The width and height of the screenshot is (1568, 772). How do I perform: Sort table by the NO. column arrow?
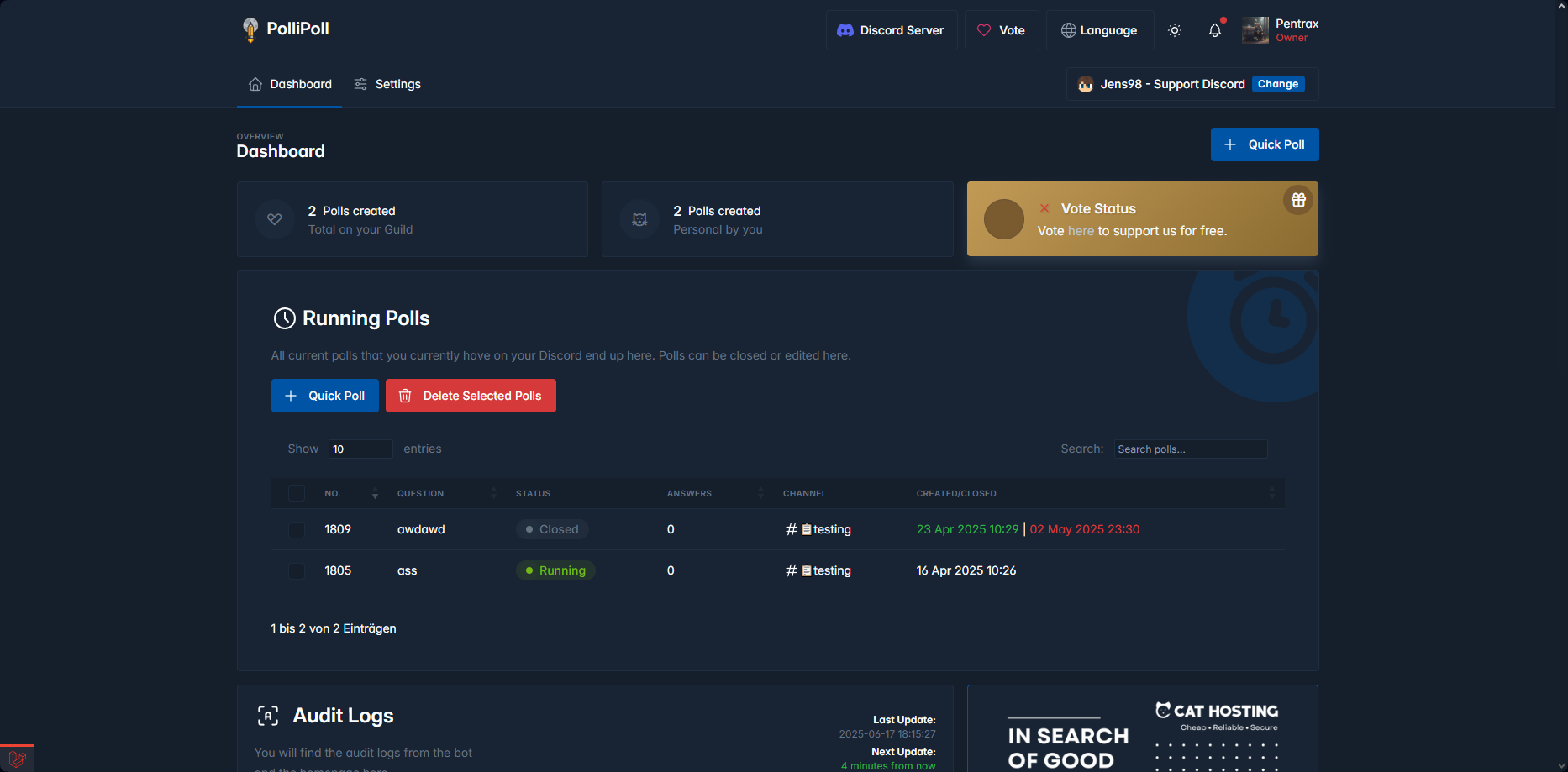(x=375, y=493)
